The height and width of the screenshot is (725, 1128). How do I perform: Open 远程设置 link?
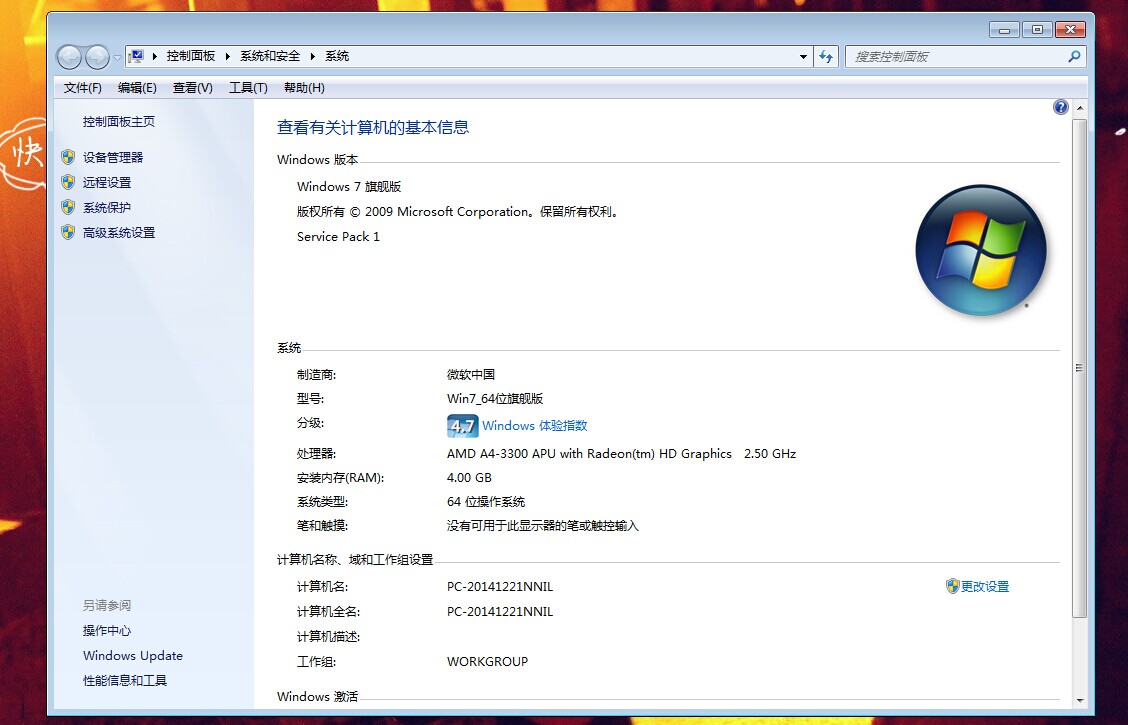[x=106, y=183]
